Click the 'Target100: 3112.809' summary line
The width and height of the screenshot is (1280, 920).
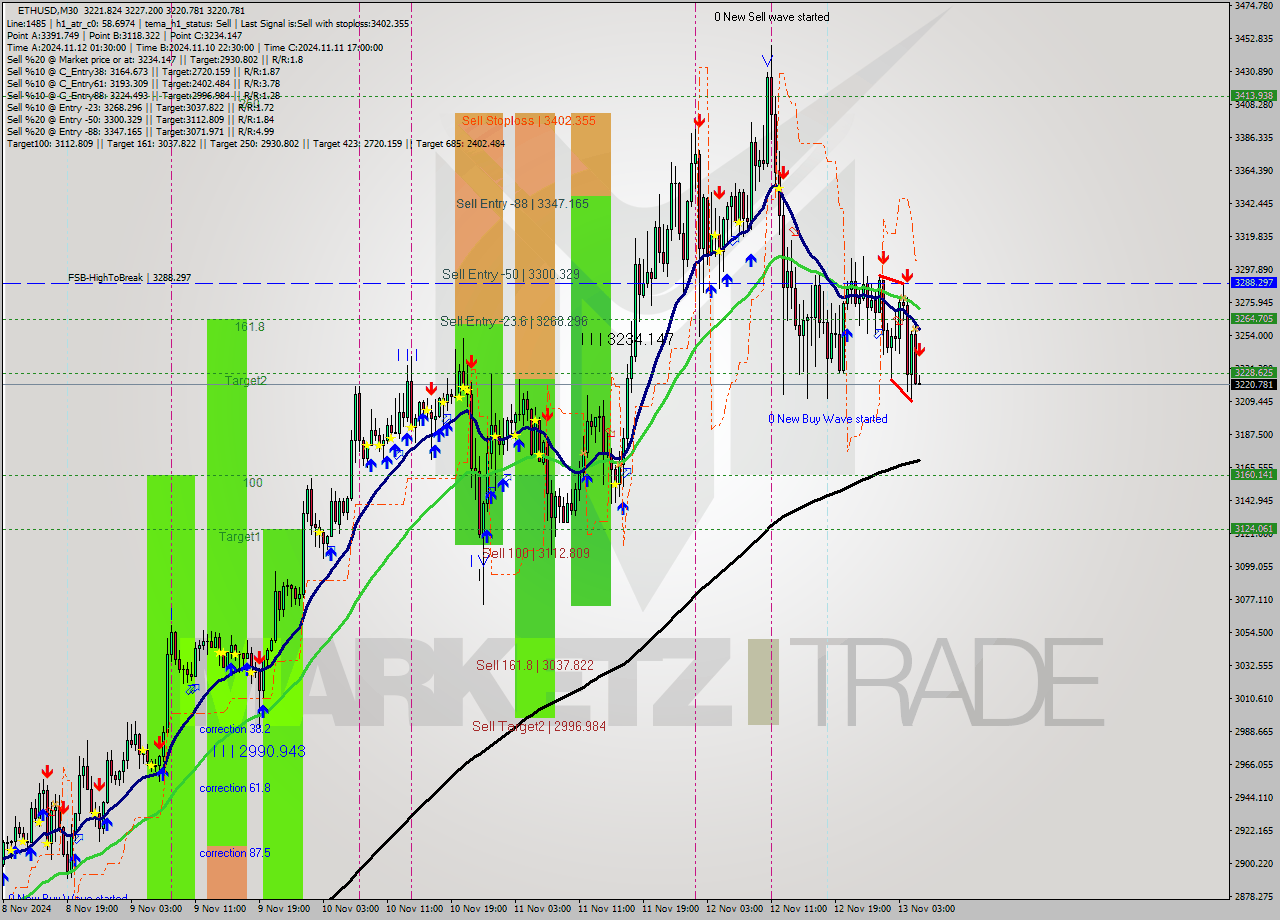[256, 144]
